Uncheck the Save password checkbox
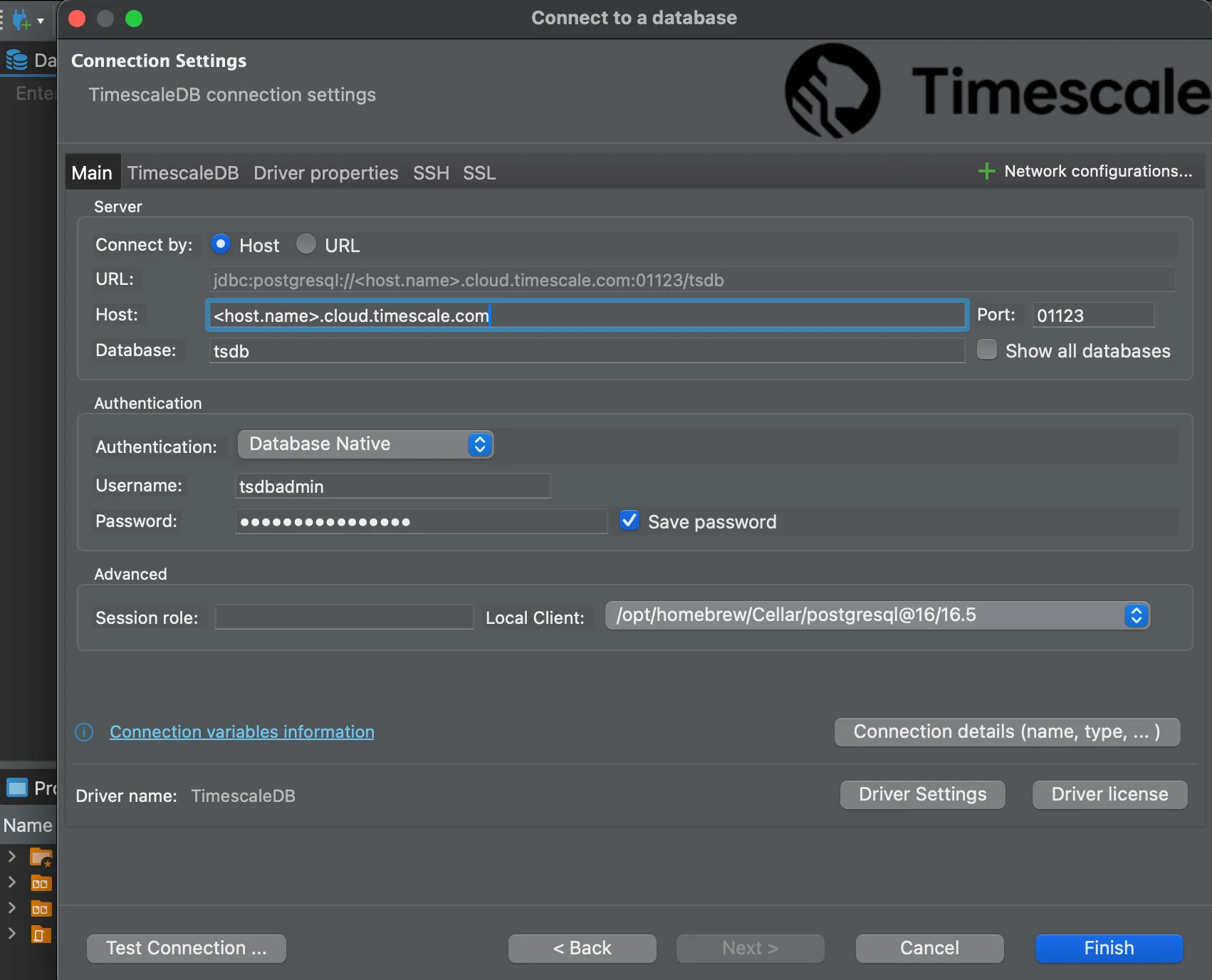Screen dimensions: 1212x980 629,521
